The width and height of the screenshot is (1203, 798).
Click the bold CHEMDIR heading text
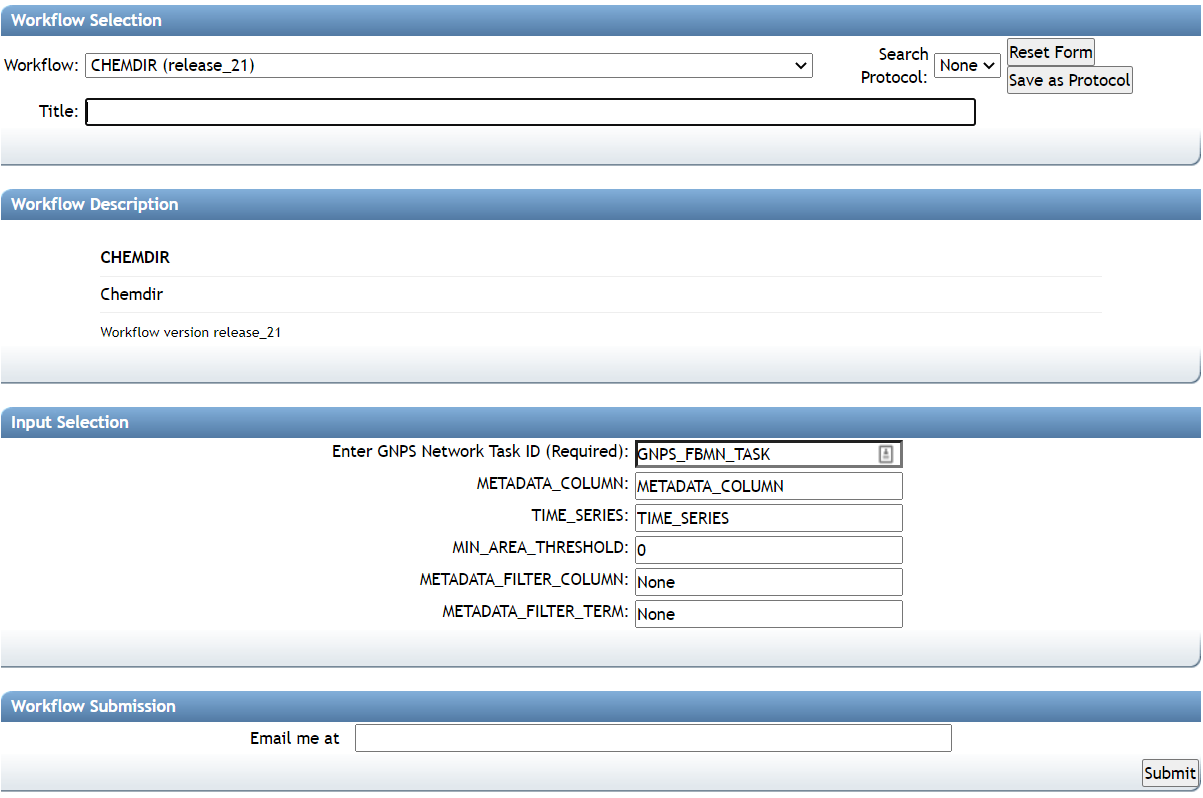[135, 257]
